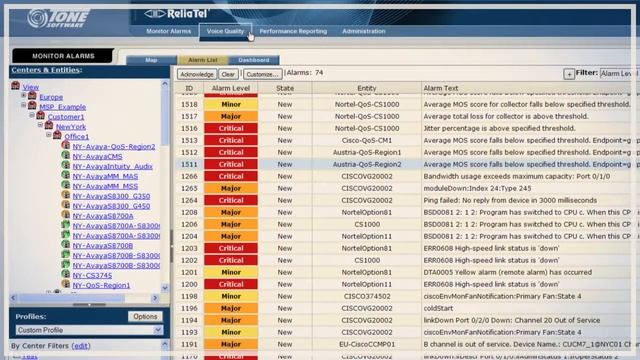Click the edit link for Center Filters
640x360 pixels.
tap(81, 346)
